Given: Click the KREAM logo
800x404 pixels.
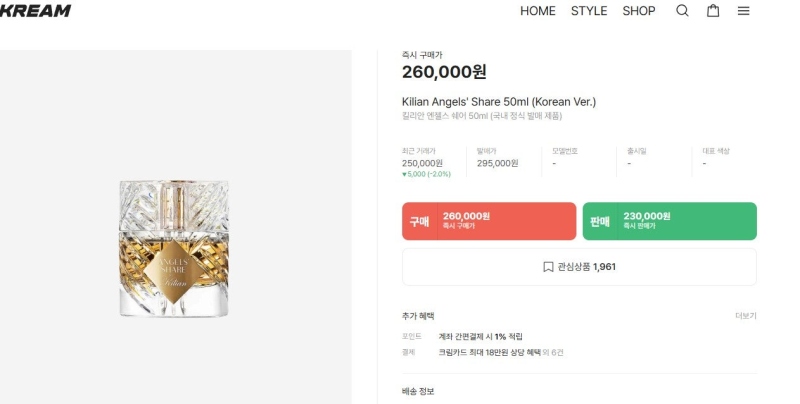Looking at the screenshot, I should pyautogui.click(x=35, y=11).
